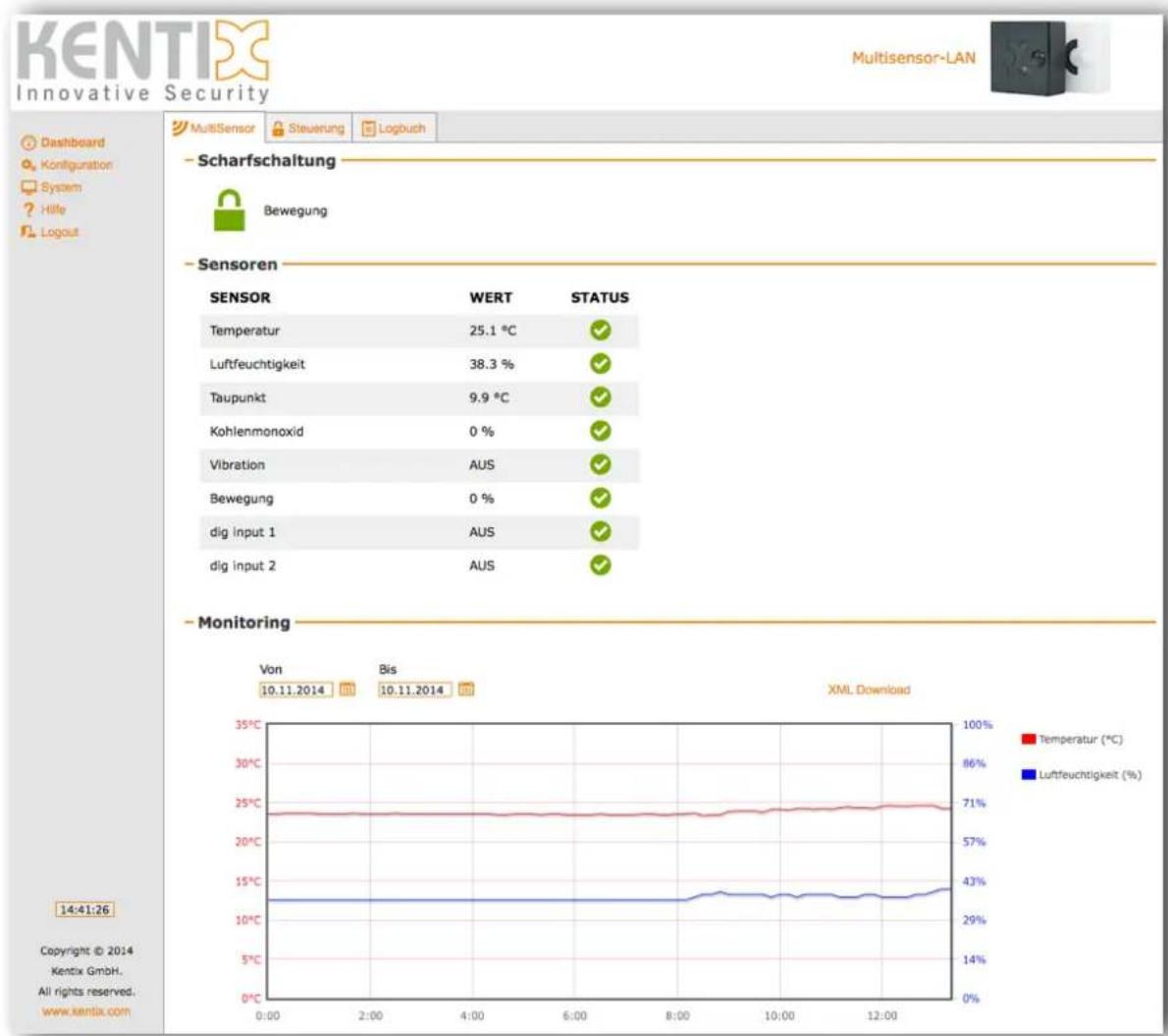Click the Luftfeuchtigkeit (%) legend label
The height and width of the screenshot is (1036, 1168).
click(x=1089, y=775)
